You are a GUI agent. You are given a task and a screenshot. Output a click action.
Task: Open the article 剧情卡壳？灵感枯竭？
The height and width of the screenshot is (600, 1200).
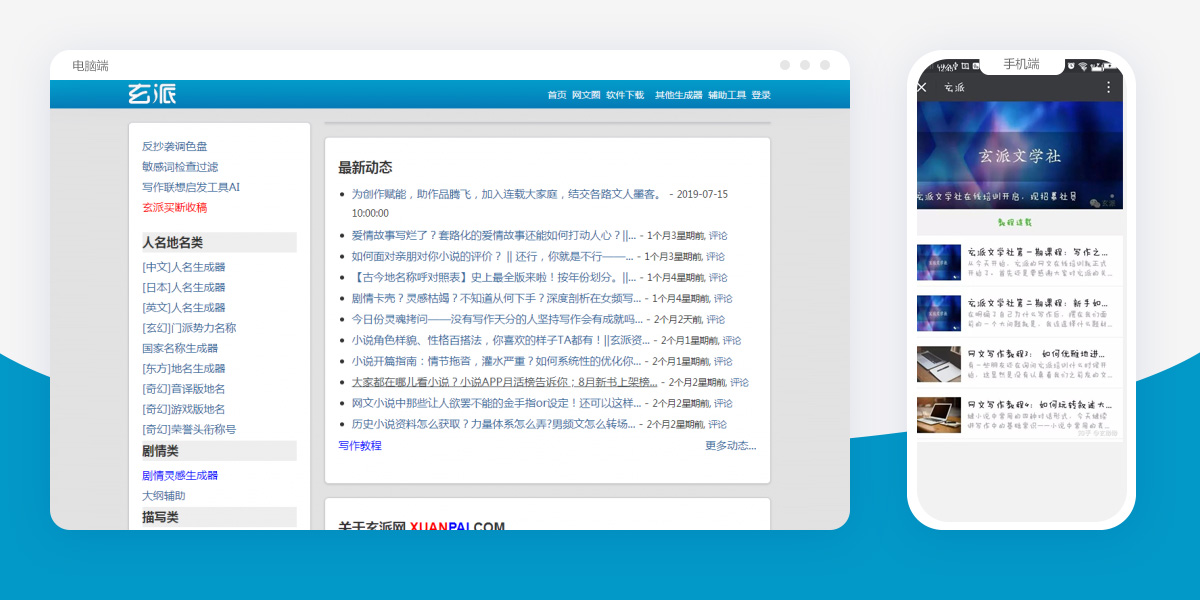(x=496, y=298)
